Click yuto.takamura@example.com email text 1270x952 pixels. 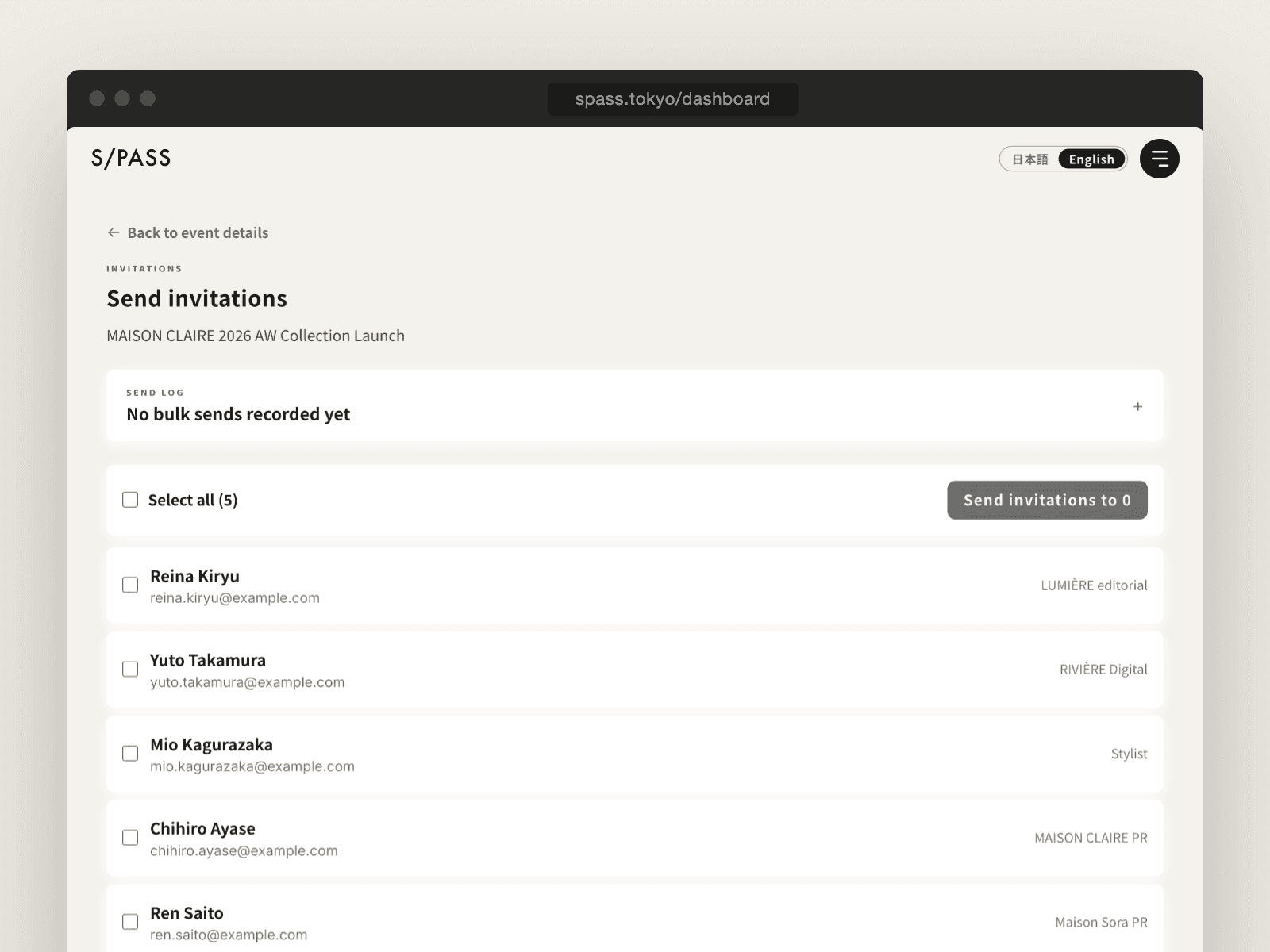(248, 682)
